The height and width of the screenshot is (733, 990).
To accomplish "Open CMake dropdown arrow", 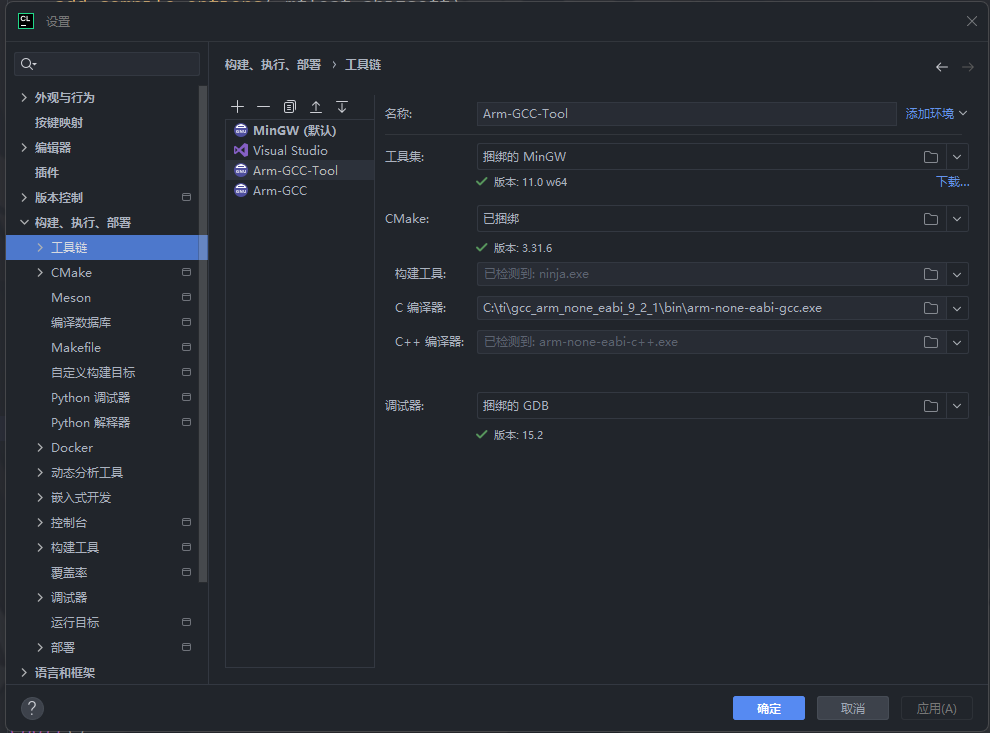I will 957,218.
